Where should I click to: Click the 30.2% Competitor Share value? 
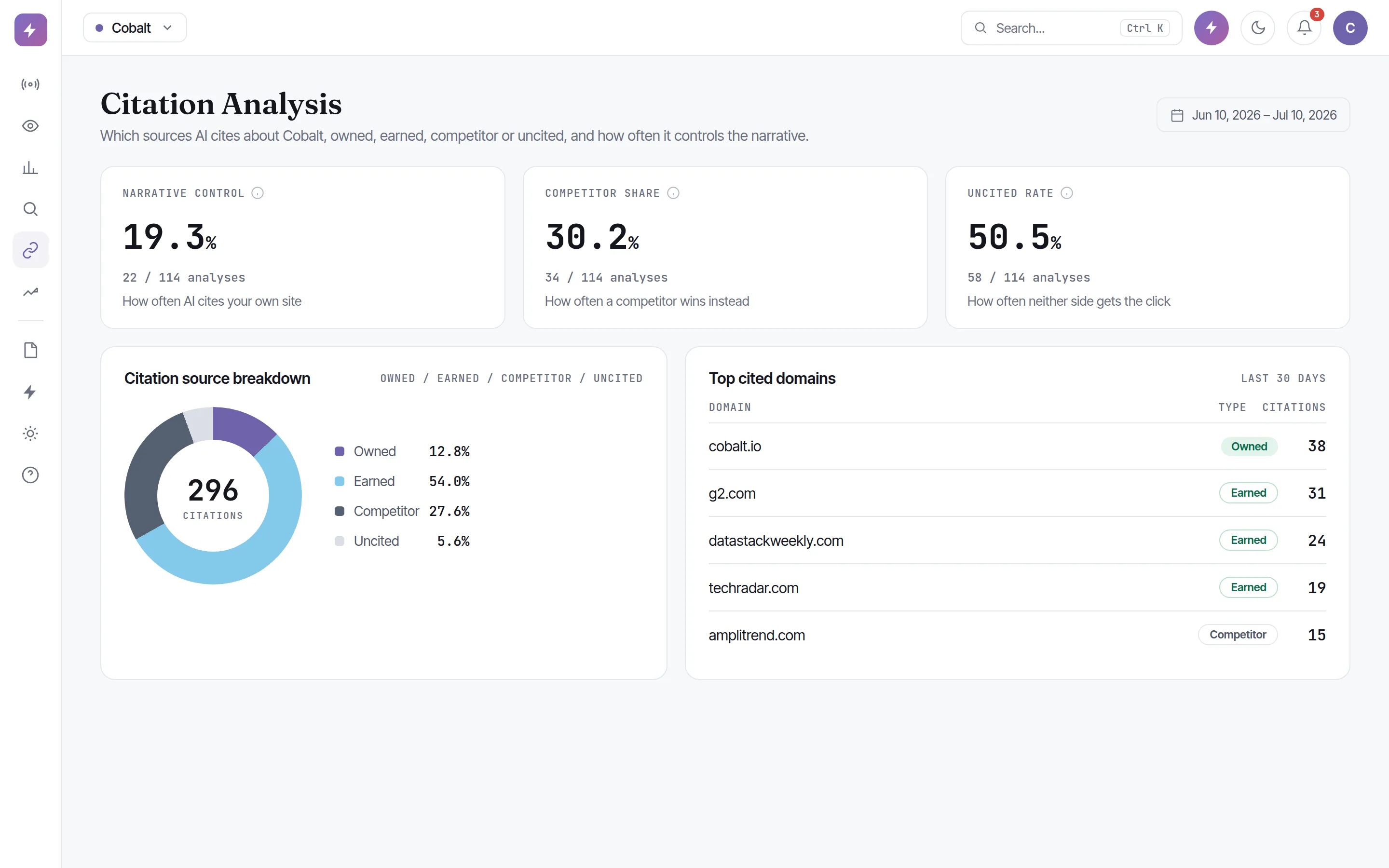tap(592, 237)
